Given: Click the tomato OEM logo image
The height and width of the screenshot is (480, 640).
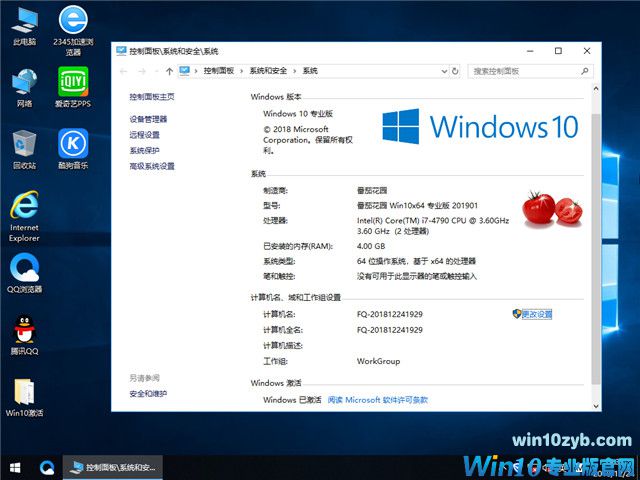Looking at the screenshot, I should coord(552,209).
